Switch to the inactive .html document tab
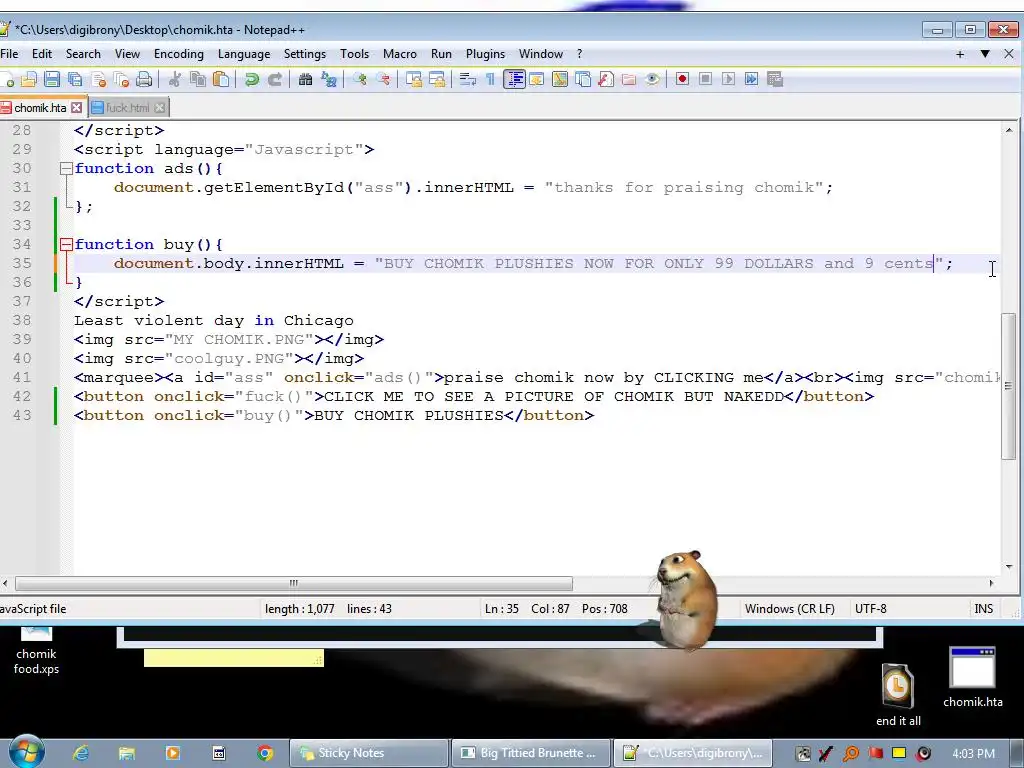This screenshot has height=768, width=1024. (127, 108)
